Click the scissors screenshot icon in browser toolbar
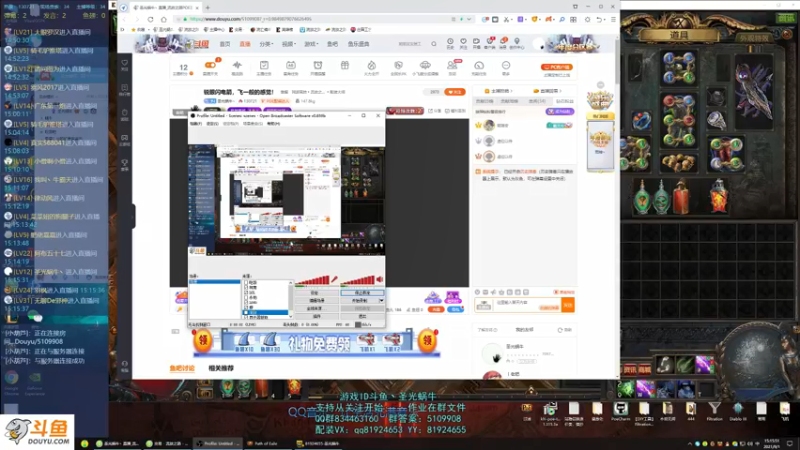Image resolution: width=800 pixels, height=450 pixels. tap(507, 19)
